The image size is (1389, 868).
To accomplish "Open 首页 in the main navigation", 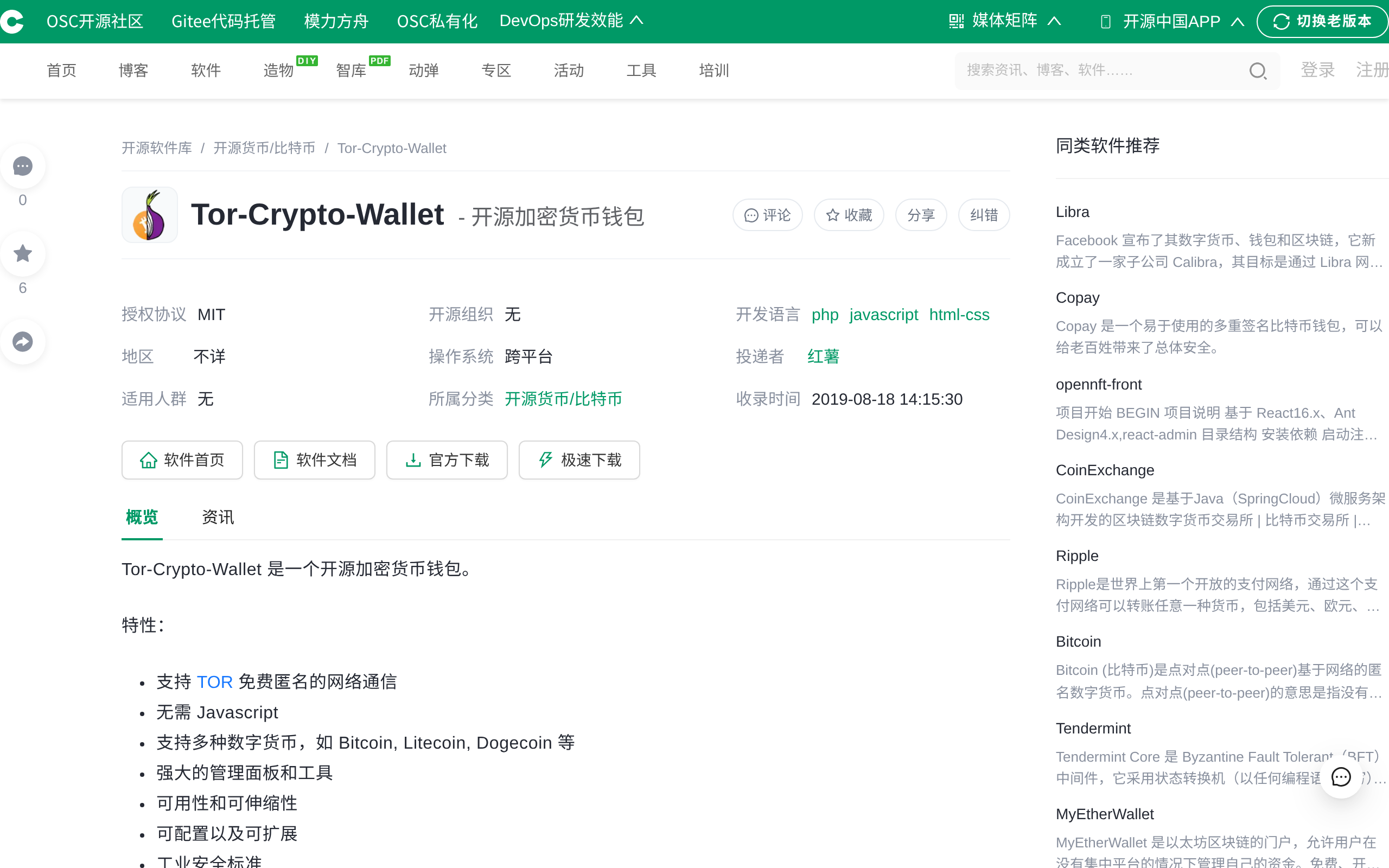I will [61, 71].
